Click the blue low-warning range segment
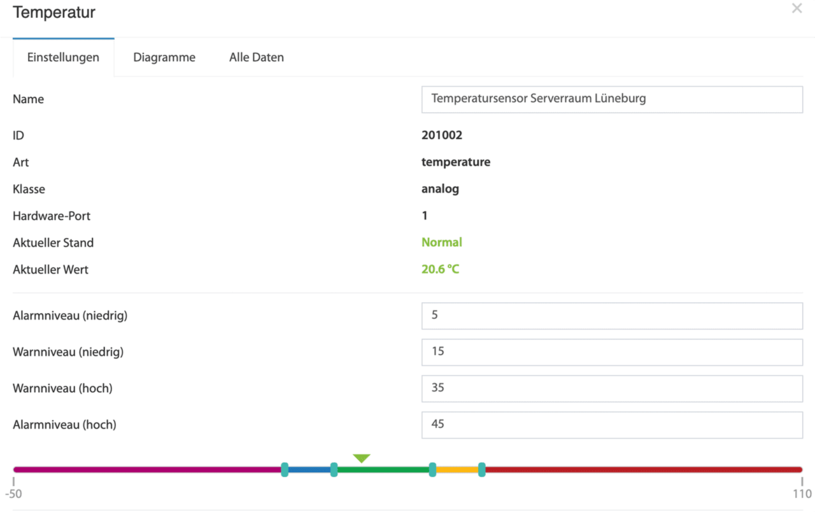Image resolution: width=815 pixels, height=512 pixels. [309, 469]
